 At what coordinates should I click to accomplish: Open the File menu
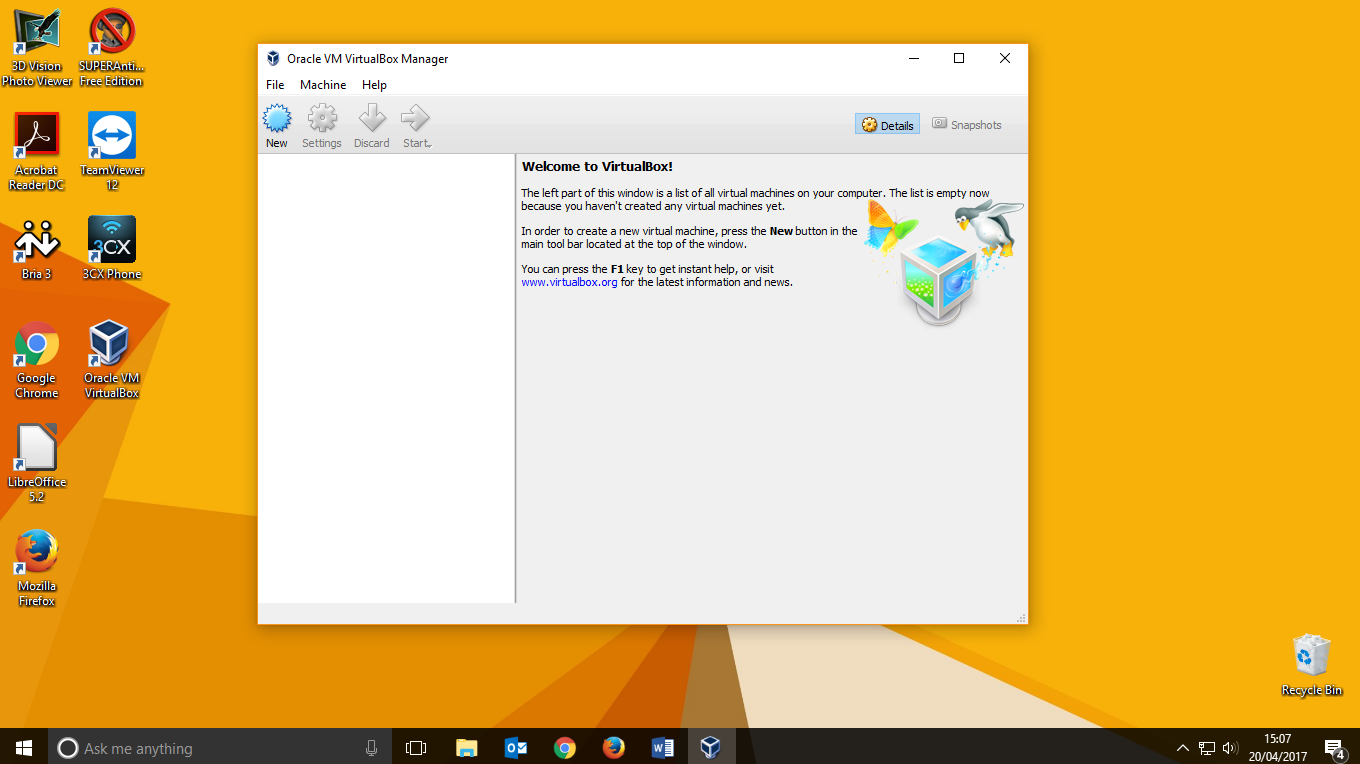(x=275, y=85)
